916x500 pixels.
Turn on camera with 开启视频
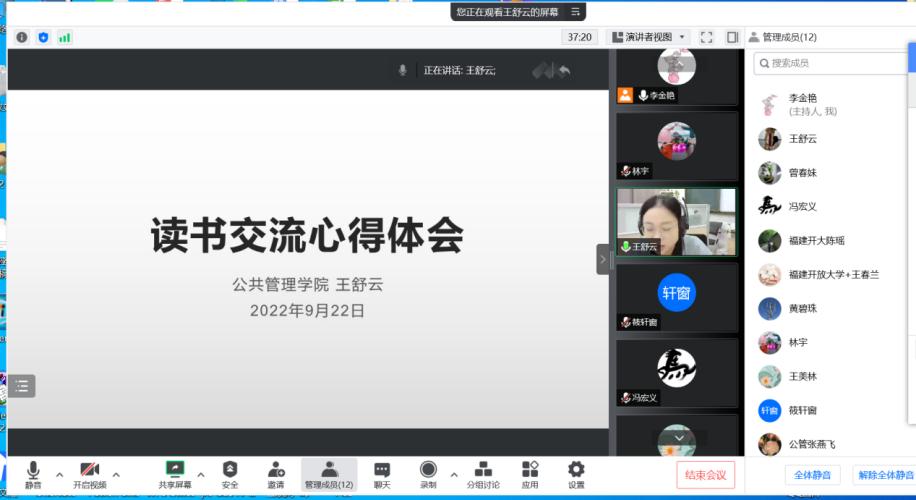point(89,470)
